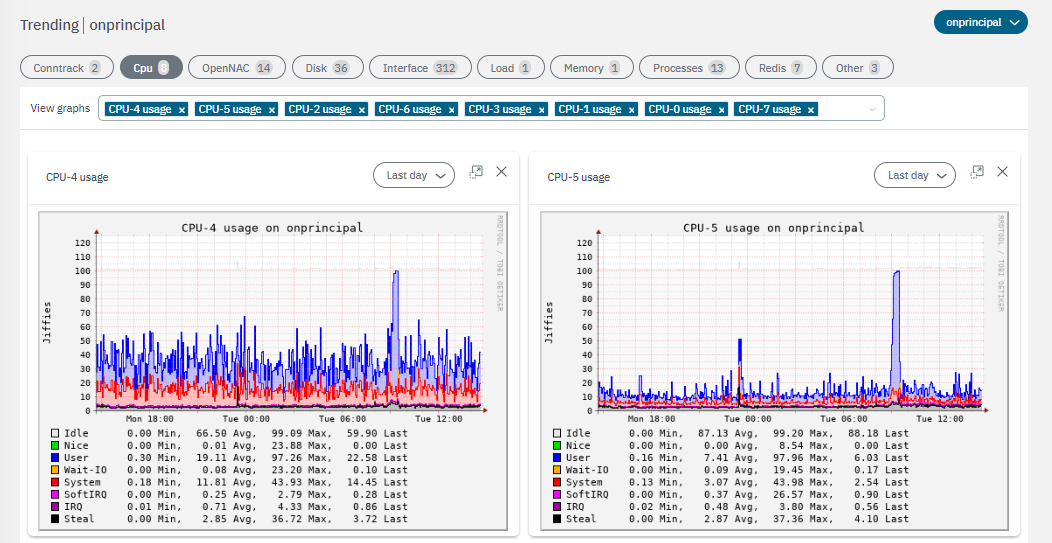
Task: Open Last day selector for CPU-4
Action: click(x=414, y=175)
